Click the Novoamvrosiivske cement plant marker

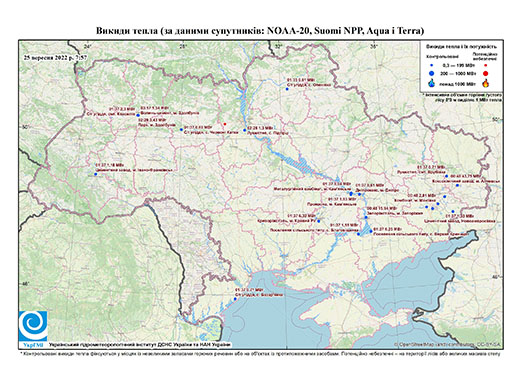[x=453, y=211]
